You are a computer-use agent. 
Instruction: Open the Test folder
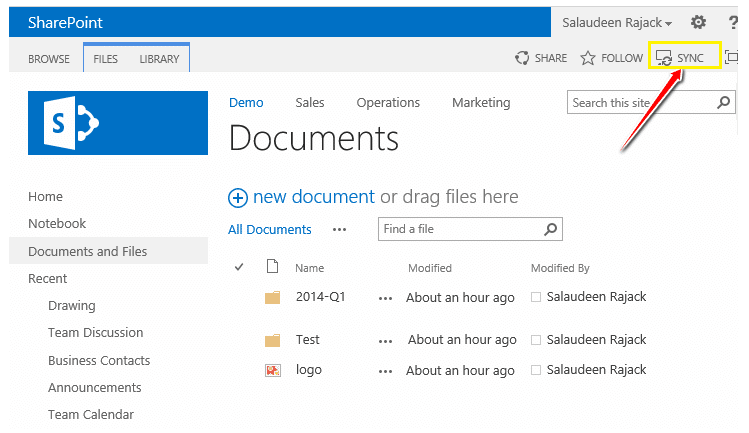coord(308,340)
